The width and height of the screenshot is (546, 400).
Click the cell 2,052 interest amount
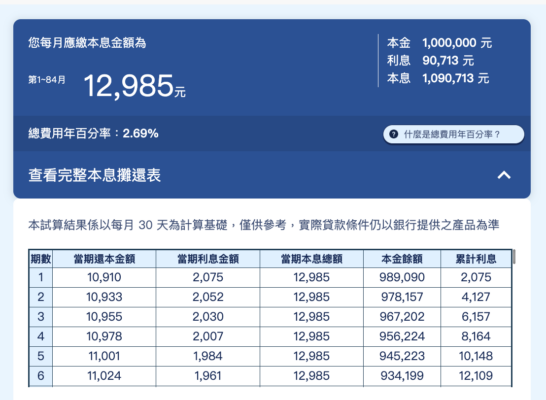point(208,297)
